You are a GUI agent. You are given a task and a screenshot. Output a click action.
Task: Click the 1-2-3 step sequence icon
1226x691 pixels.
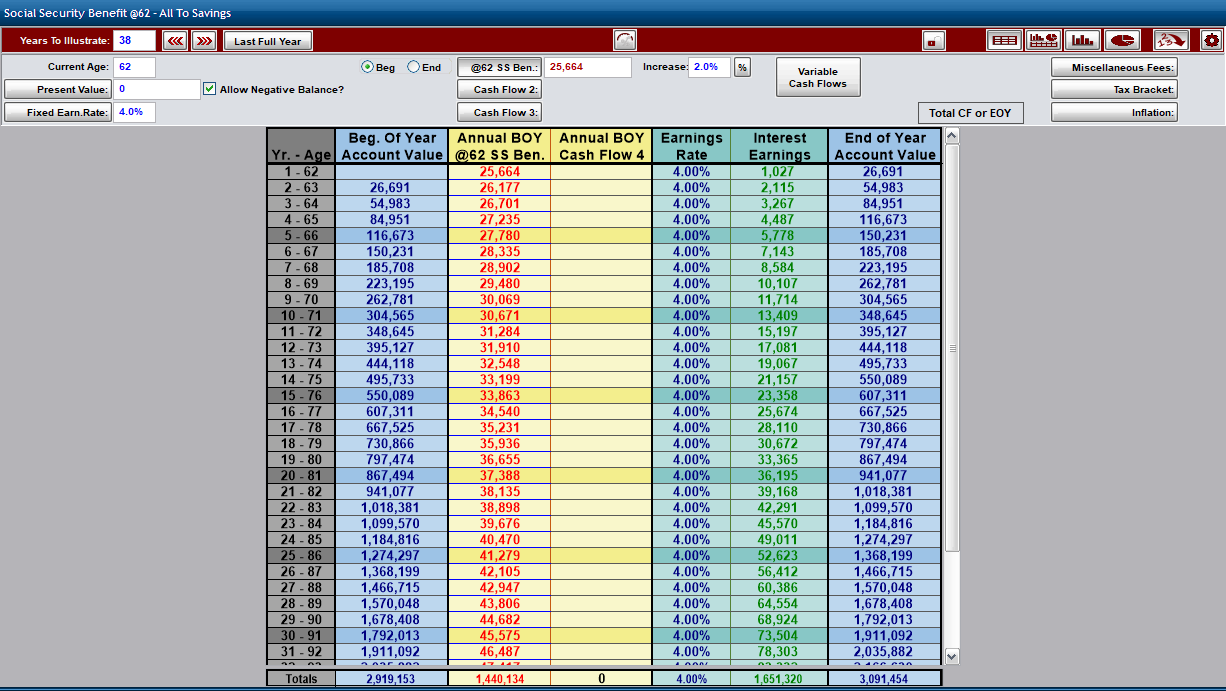pyautogui.click(x=1170, y=41)
